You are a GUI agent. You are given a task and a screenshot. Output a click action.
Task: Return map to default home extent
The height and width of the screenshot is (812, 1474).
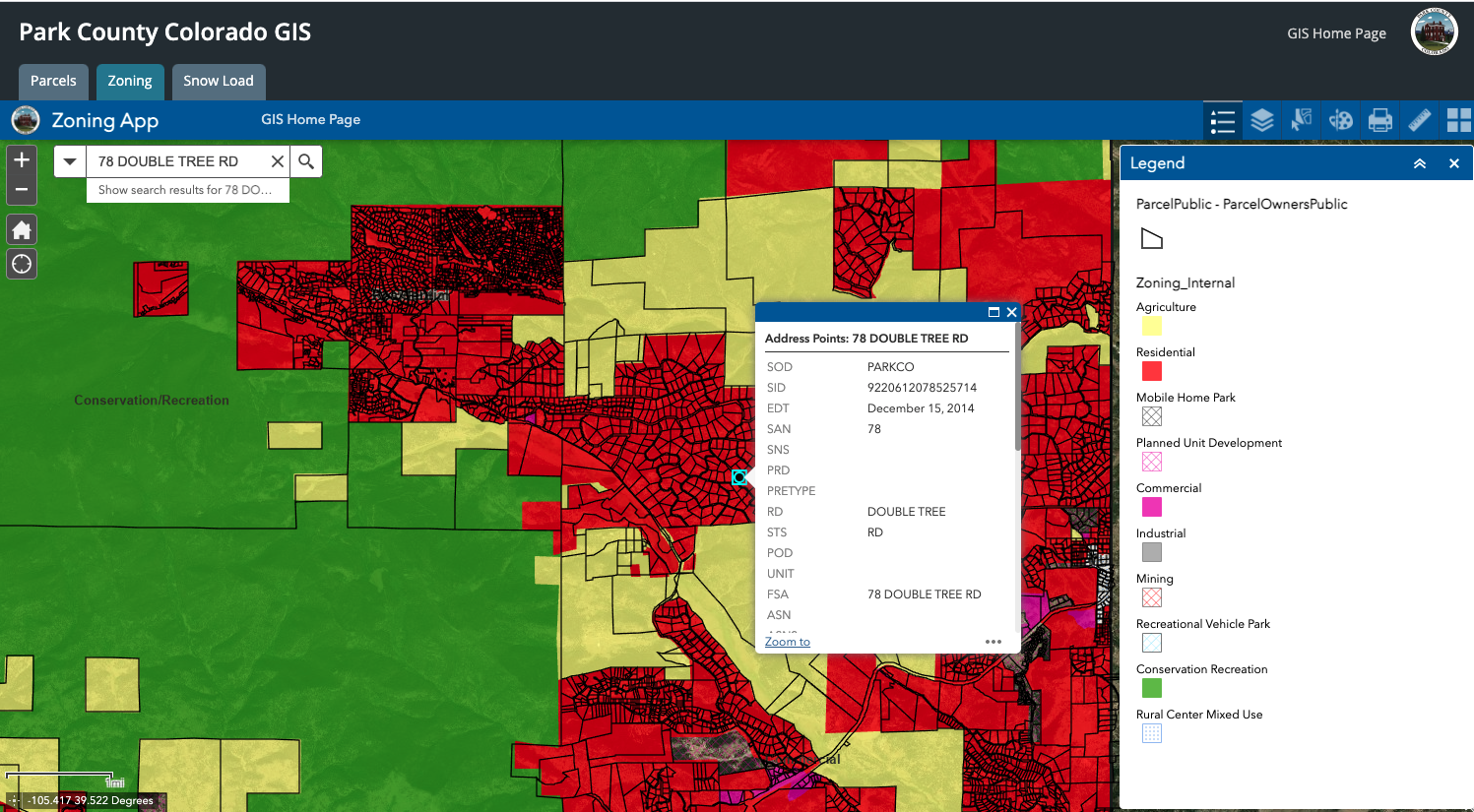click(x=22, y=230)
